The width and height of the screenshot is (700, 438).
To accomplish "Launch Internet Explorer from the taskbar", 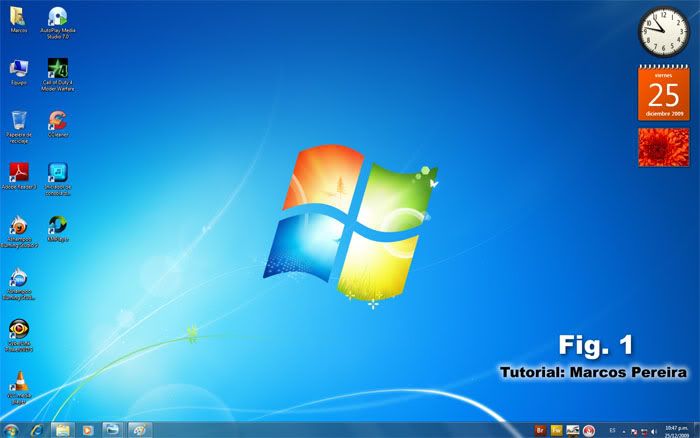I will pyautogui.click(x=37, y=430).
